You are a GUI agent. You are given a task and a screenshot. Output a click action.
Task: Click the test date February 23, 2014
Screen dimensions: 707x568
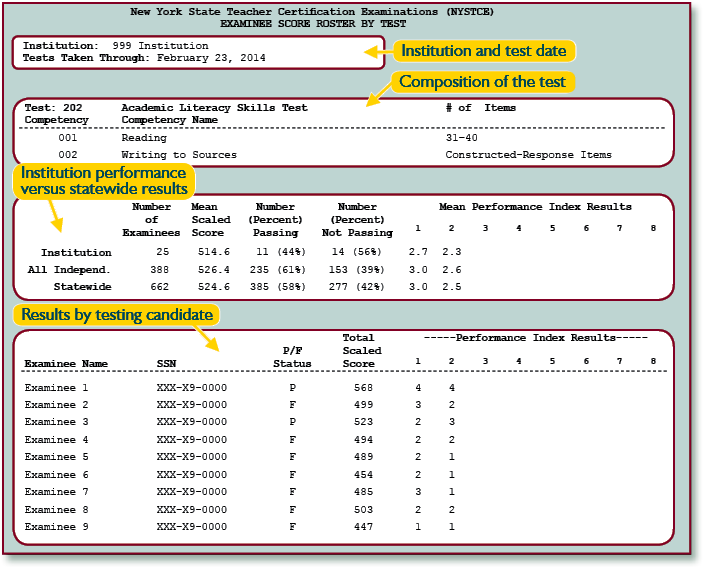(209, 58)
